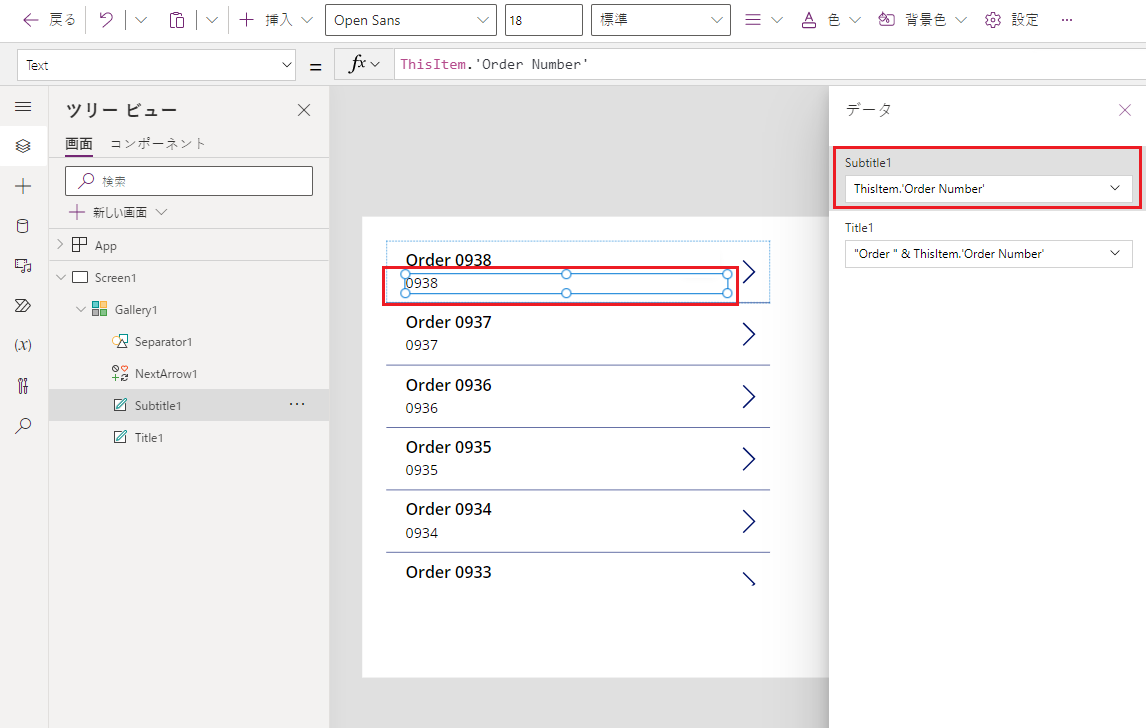The image size is (1146, 728).
Task: Click the tree view 検索 search field
Action: coord(190,181)
